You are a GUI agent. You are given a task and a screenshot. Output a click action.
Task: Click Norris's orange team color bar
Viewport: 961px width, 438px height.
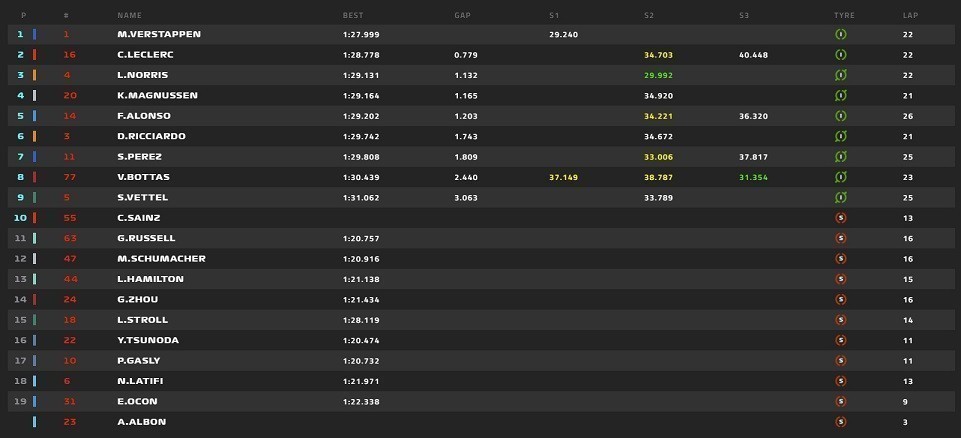pos(34,75)
